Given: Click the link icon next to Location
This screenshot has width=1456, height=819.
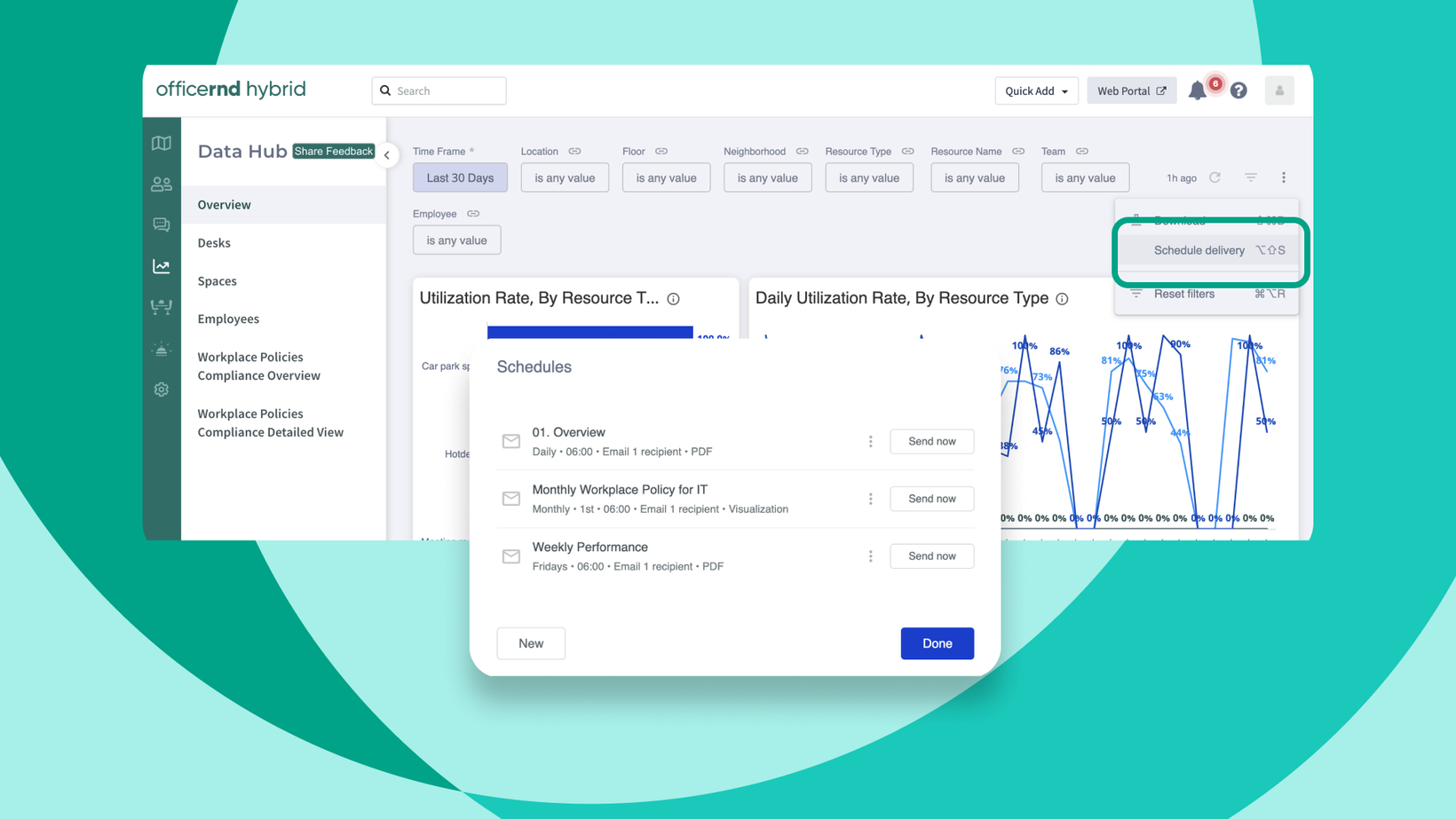Looking at the screenshot, I should click(x=574, y=152).
